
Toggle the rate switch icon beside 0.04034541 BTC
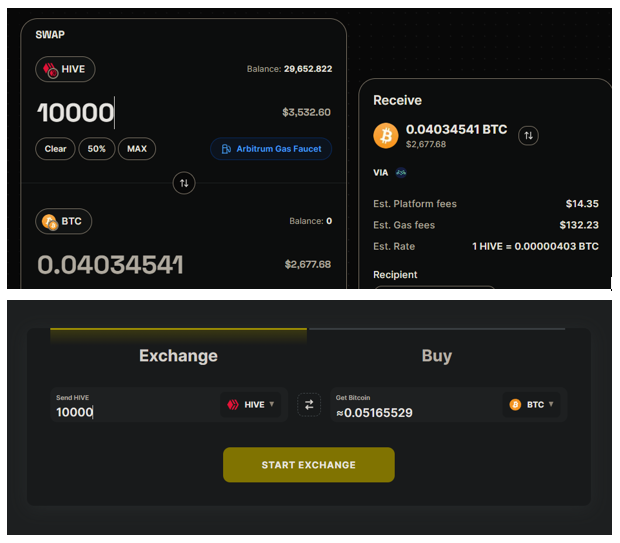click(x=528, y=136)
